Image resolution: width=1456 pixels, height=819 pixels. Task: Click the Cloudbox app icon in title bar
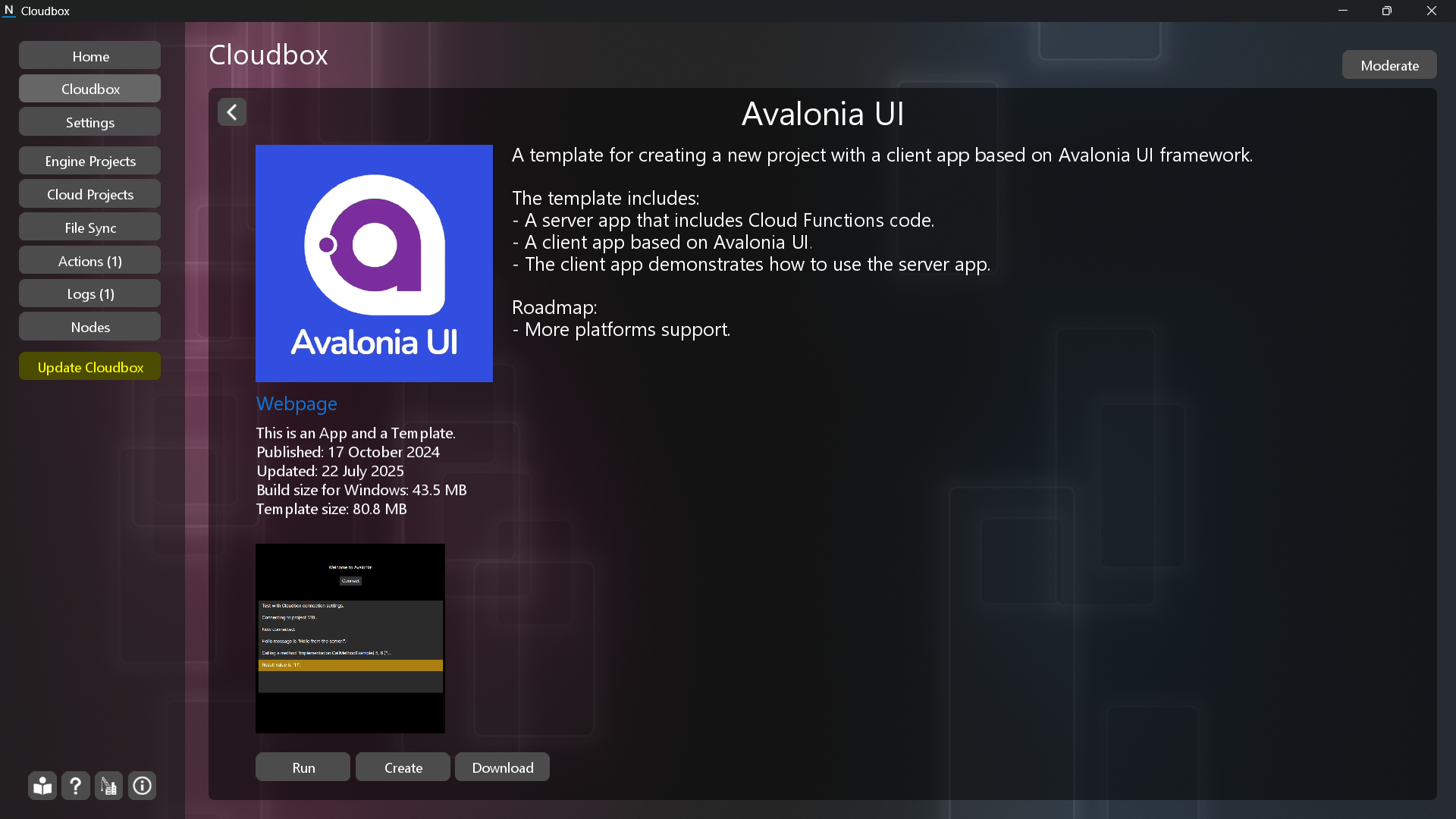[x=9, y=11]
